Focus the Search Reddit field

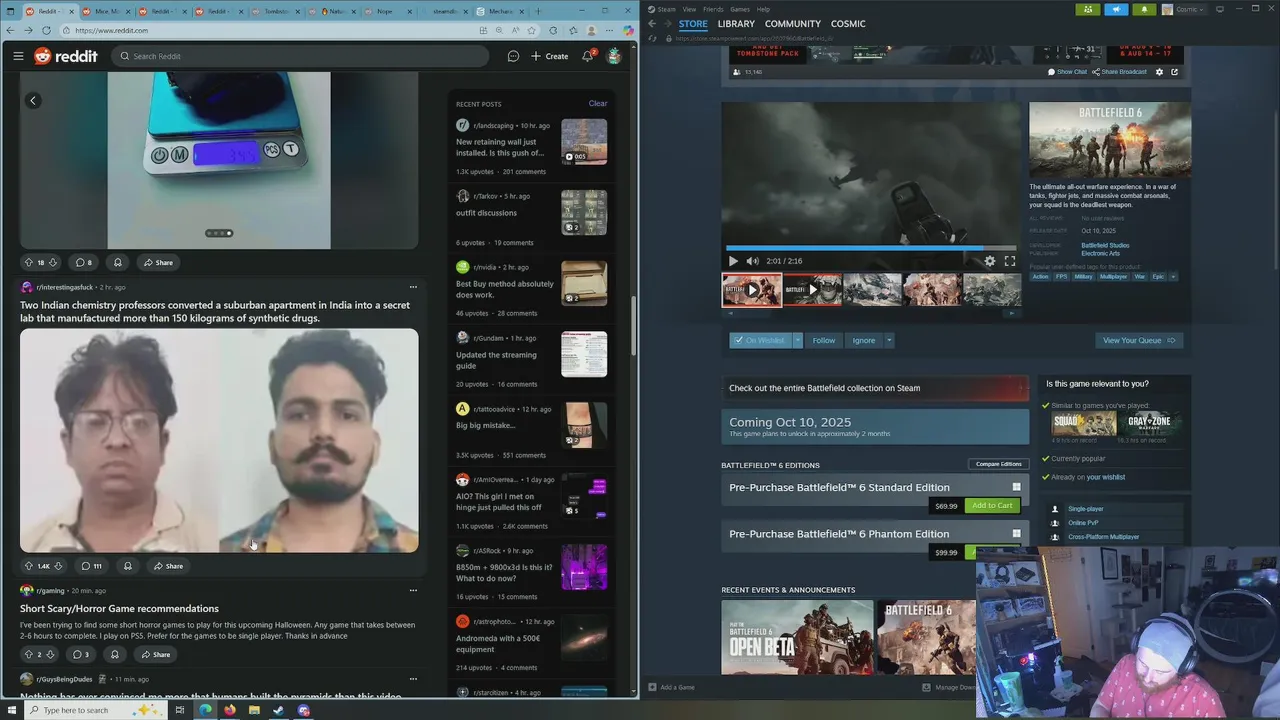point(300,56)
